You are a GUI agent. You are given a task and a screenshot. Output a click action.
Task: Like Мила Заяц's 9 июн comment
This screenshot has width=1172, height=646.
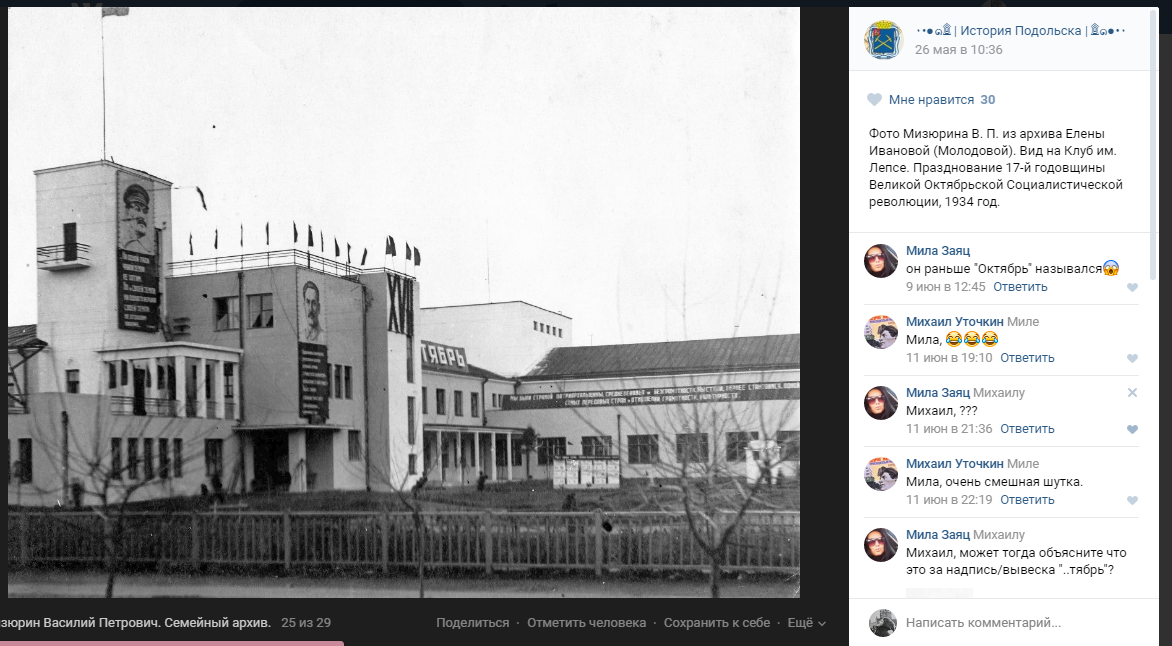click(1132, 287)
